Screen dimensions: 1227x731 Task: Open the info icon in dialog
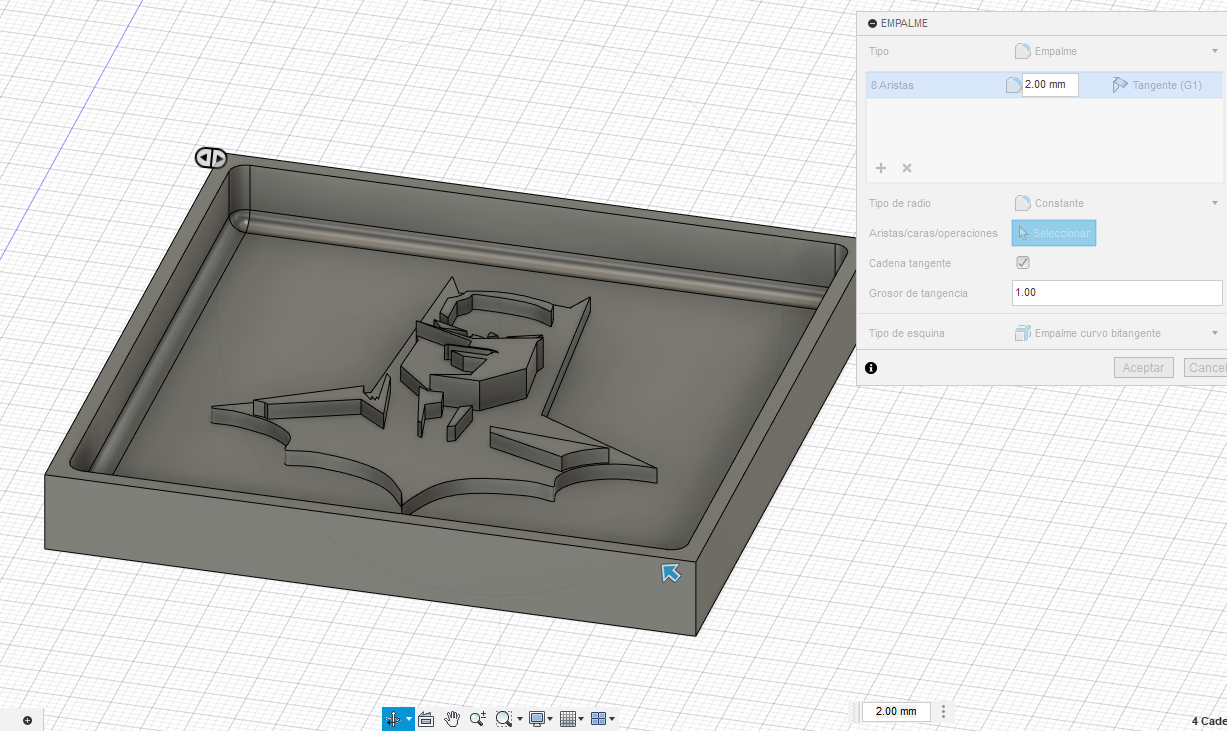coord(871,368)
